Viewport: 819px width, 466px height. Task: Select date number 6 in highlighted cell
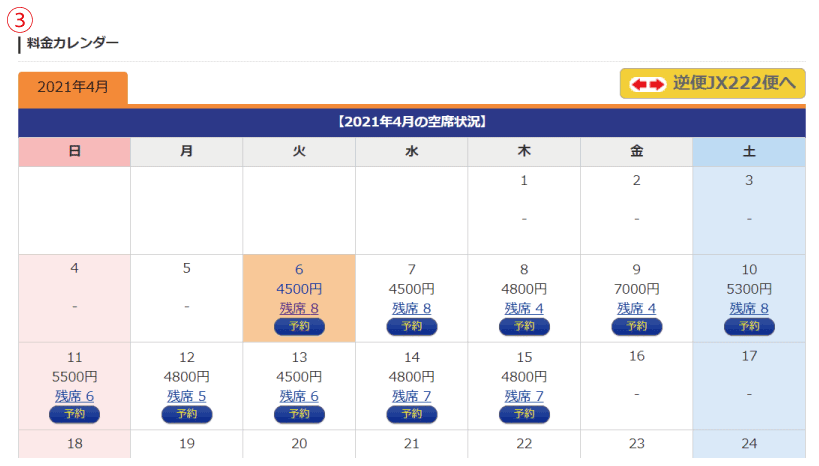pyautogui.click(x=299, y=269)
